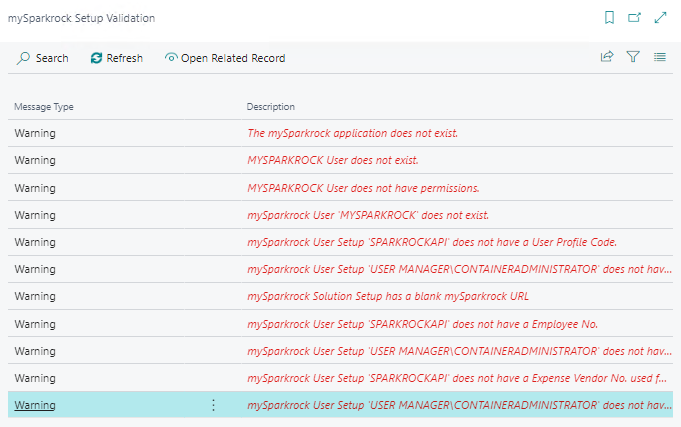Open the filter pane icon
This screenshot has height=427, width=681.
pos(633,57)
